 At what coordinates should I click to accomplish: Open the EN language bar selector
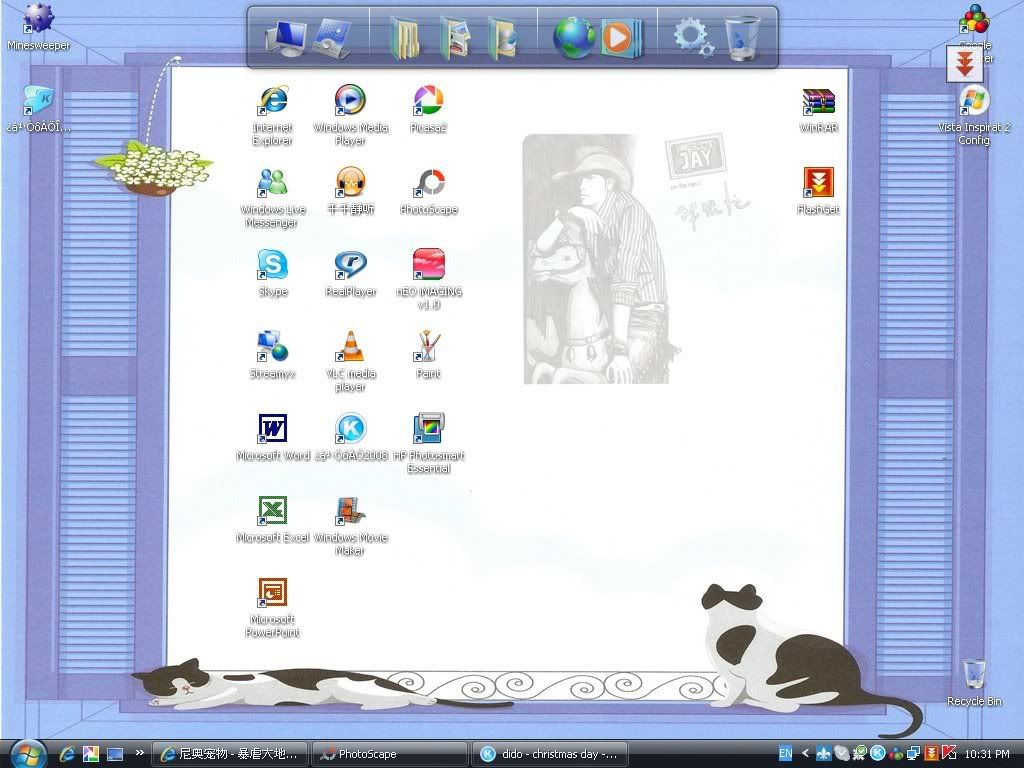coord(785,753)
